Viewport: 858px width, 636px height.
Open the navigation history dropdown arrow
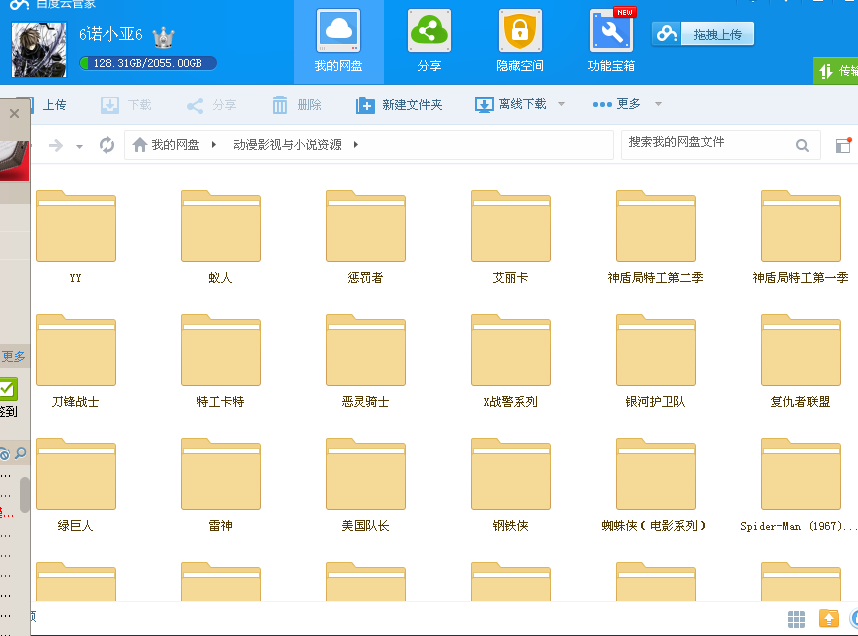(79, 146)
